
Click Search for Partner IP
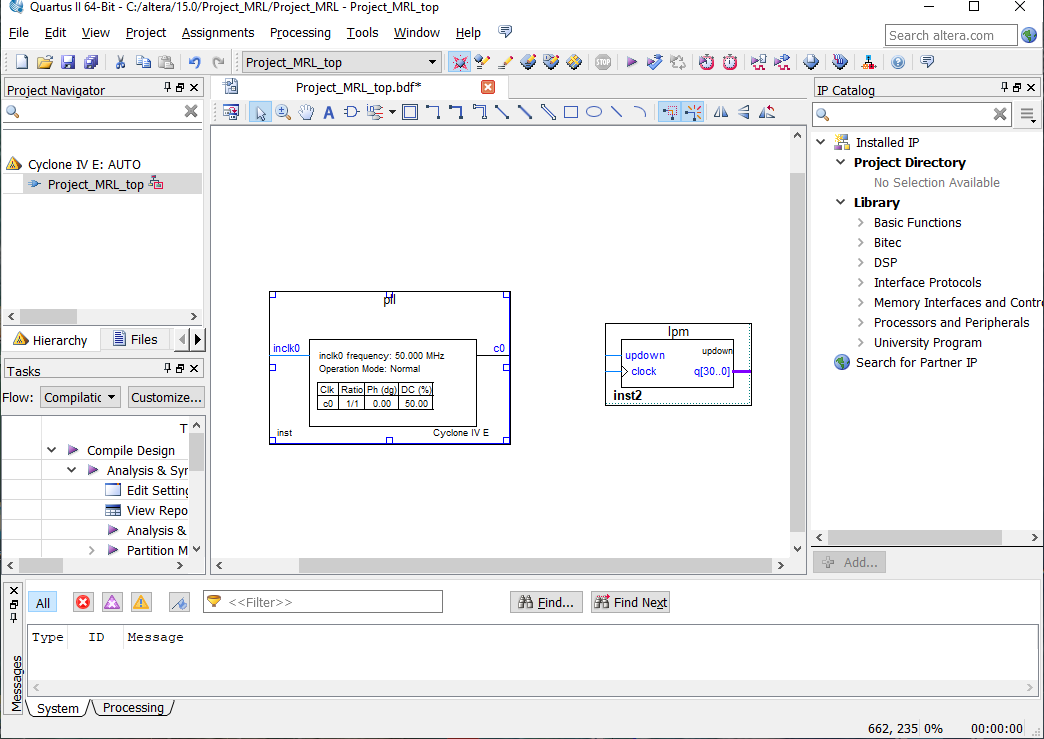916,362
